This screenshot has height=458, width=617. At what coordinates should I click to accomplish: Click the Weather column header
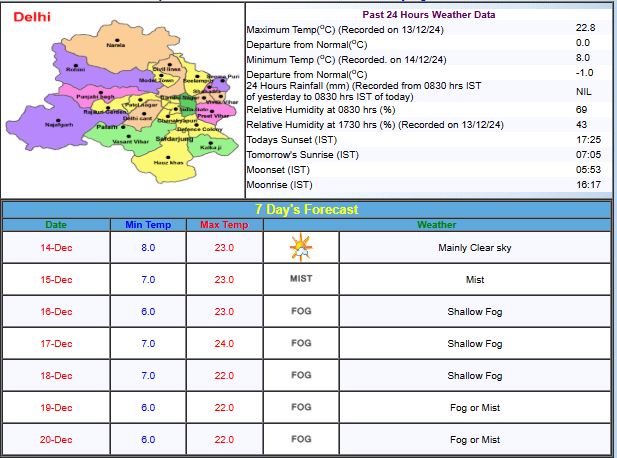click(x=436, y=225)
